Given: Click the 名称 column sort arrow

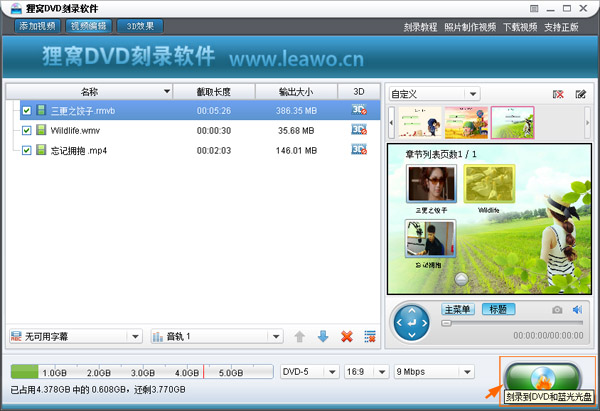Looking at the screenshot, I should pos(167,91).
